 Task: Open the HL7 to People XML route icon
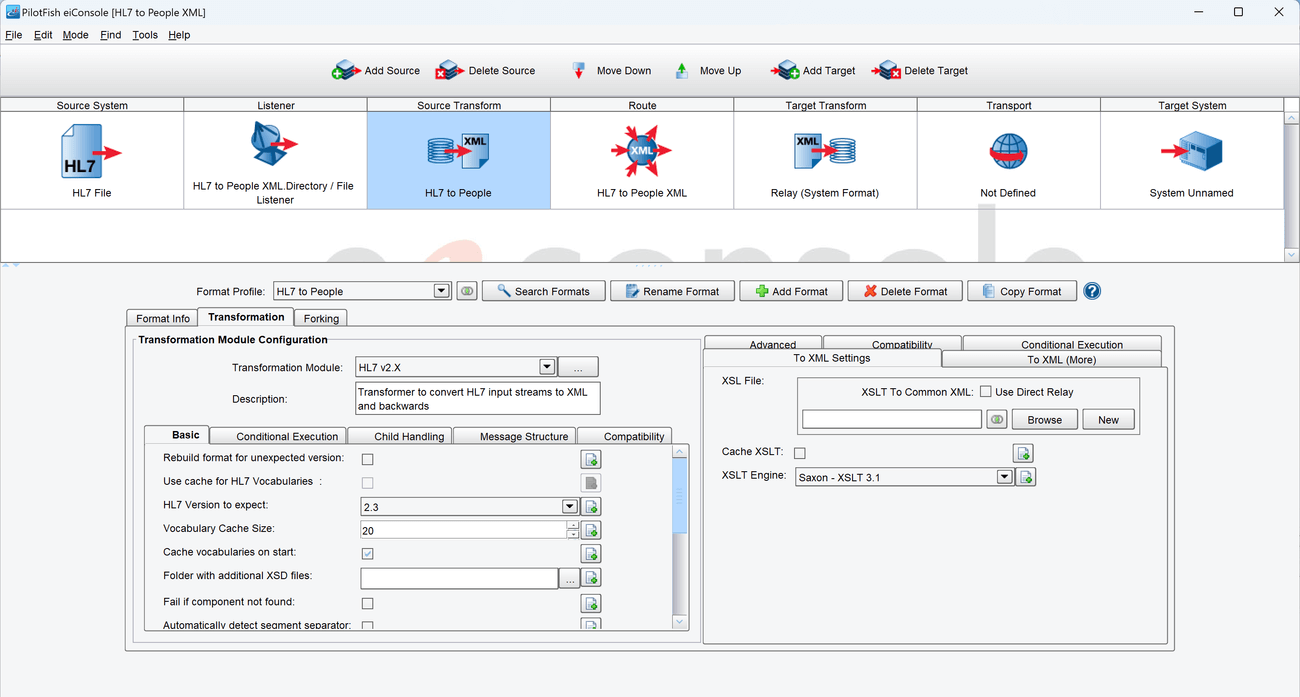point(641,152)
